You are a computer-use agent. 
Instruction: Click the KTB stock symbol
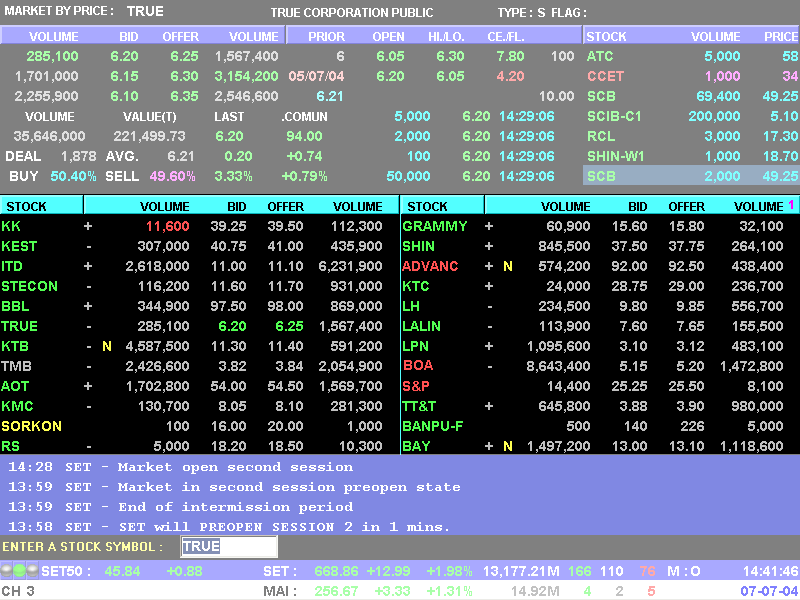point(15,346)
